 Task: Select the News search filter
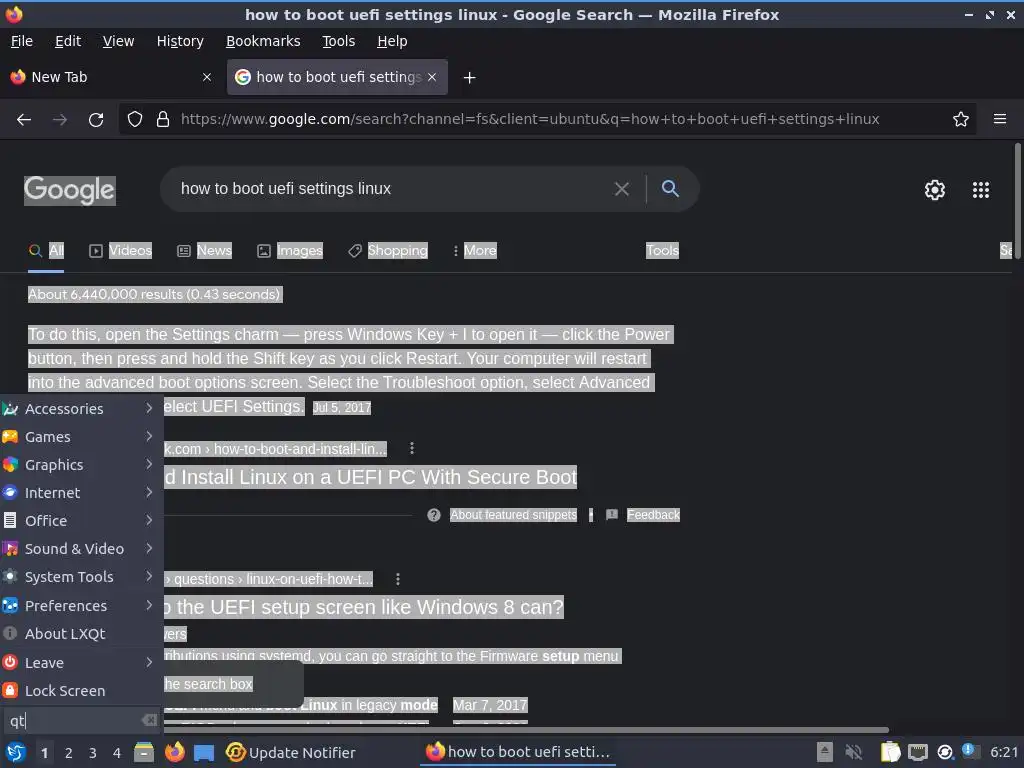[204, 251]
